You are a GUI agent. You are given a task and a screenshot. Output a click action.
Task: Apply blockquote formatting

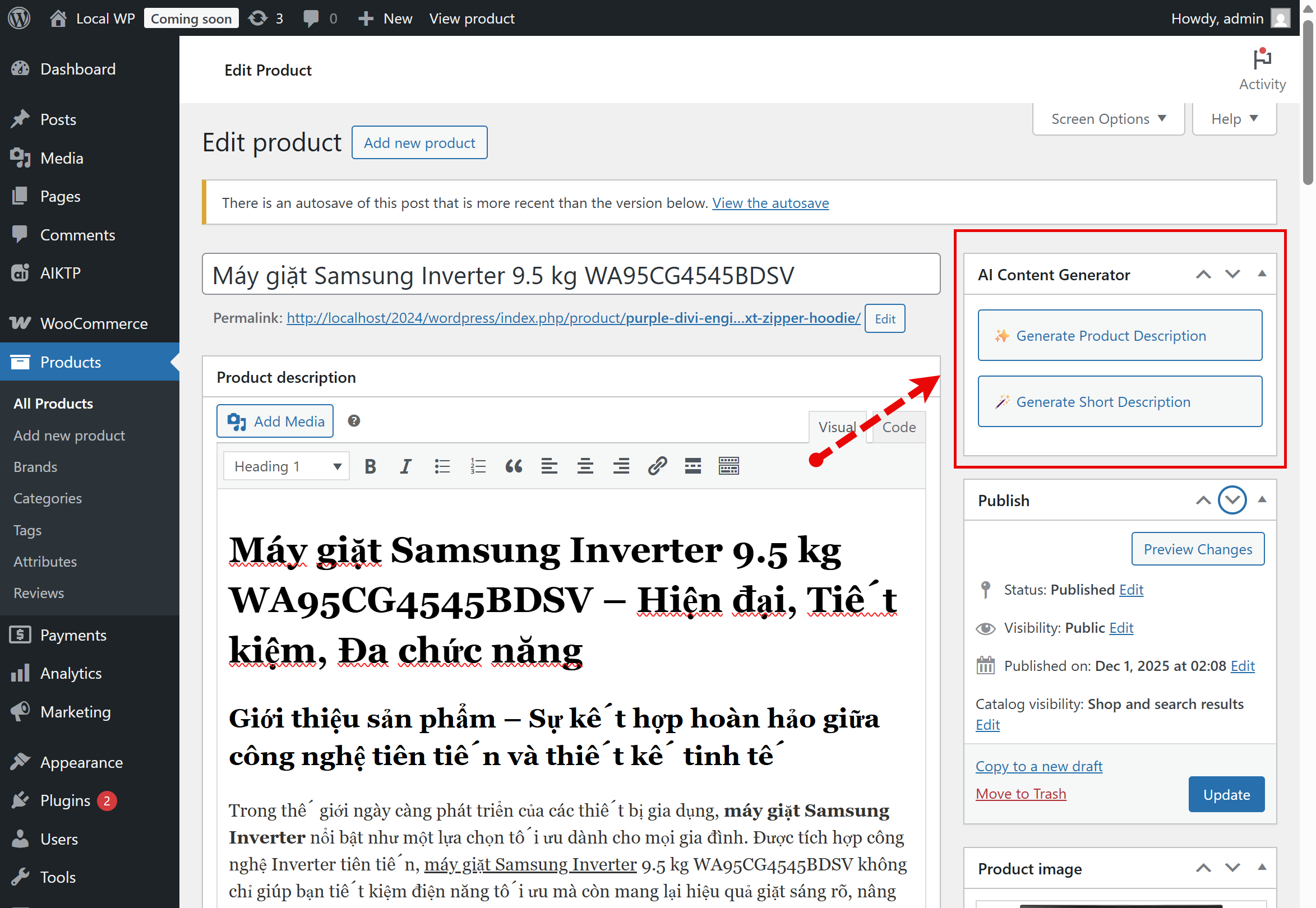(x=514, y=466)
